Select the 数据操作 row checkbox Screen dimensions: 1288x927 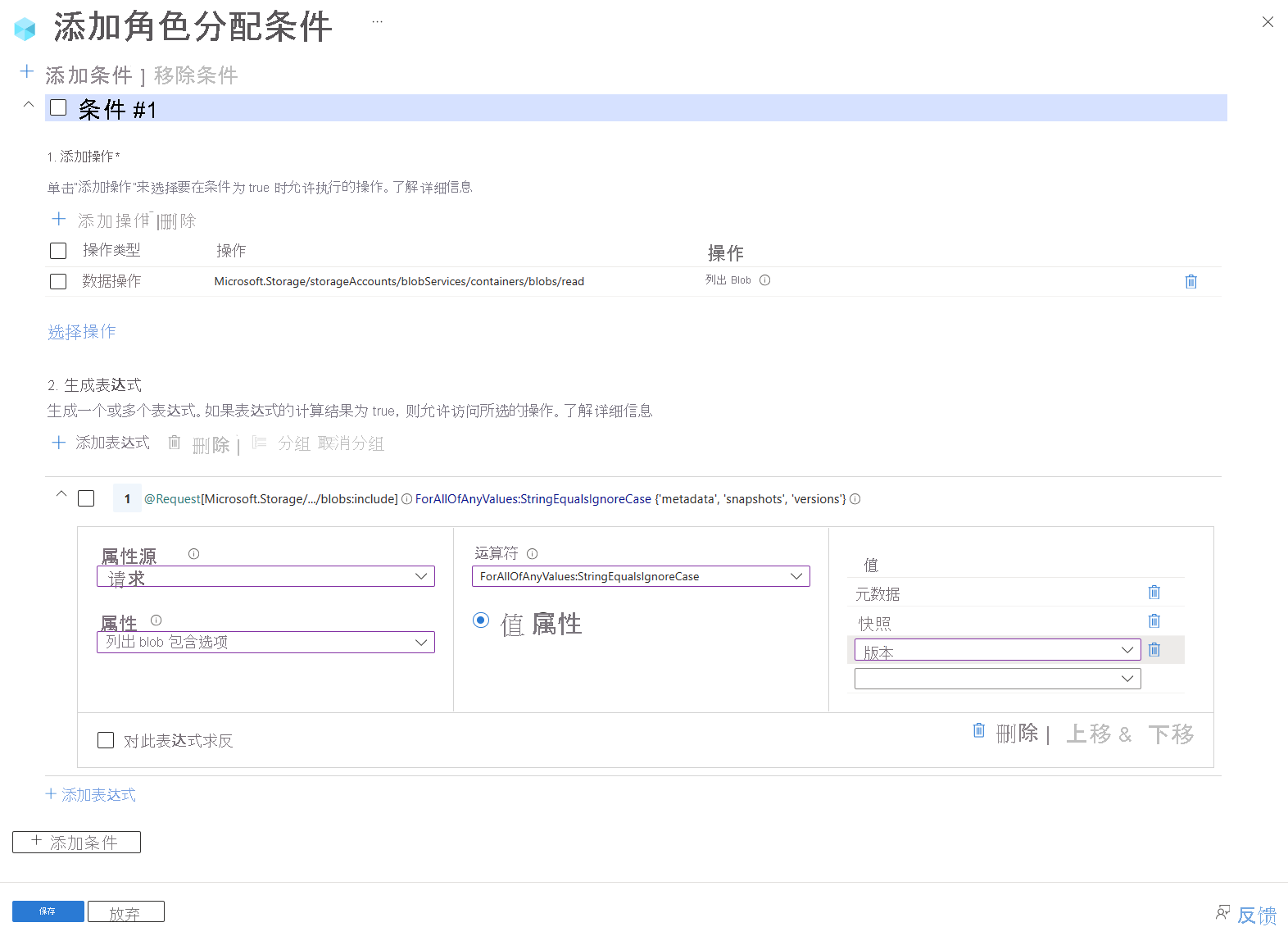[x=58, y=281]
